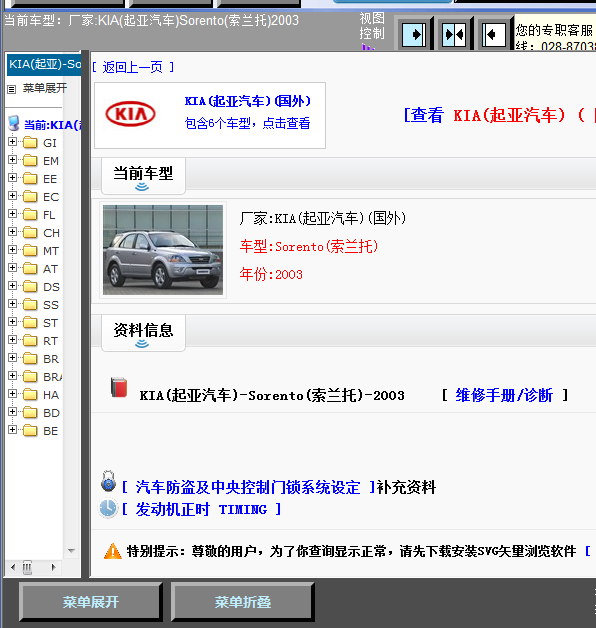
Task: Expand the BD tree node
Action: (12, 412)
